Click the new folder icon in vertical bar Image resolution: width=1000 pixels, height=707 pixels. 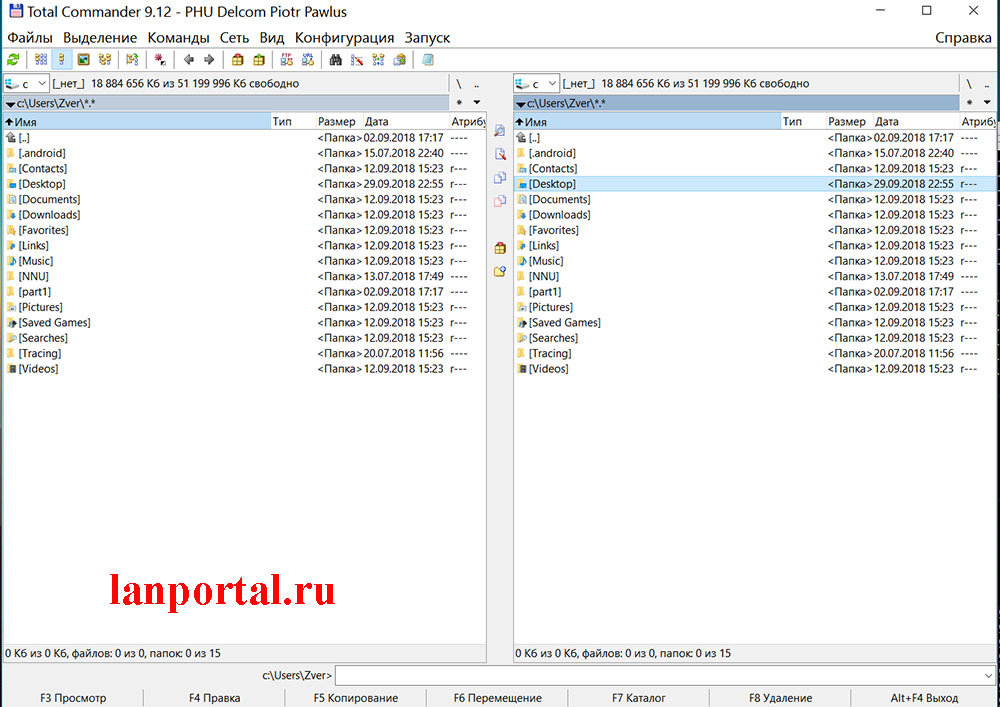tap(500, 272)
